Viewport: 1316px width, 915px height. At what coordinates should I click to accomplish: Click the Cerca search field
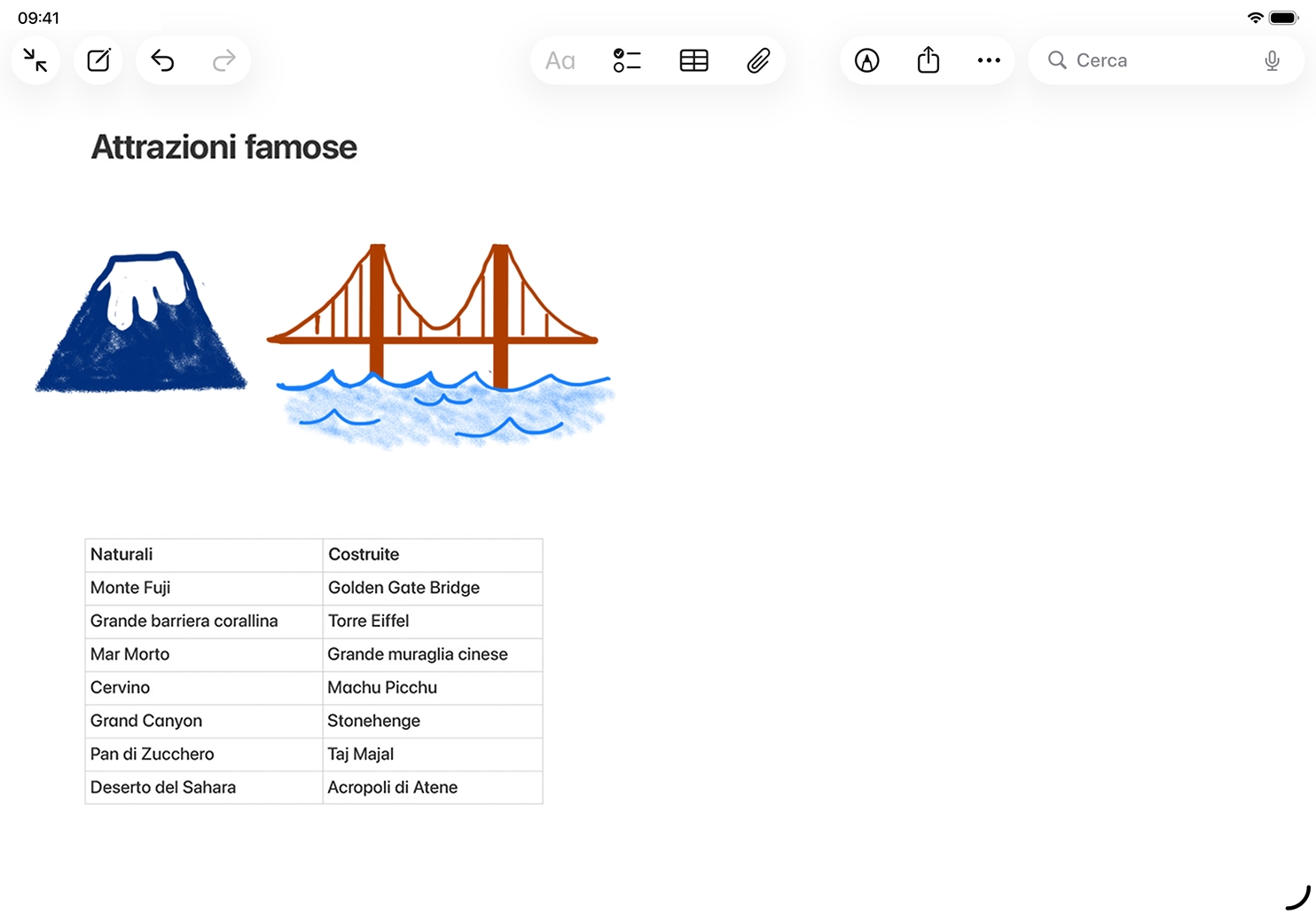click(x=1153, y=60)
